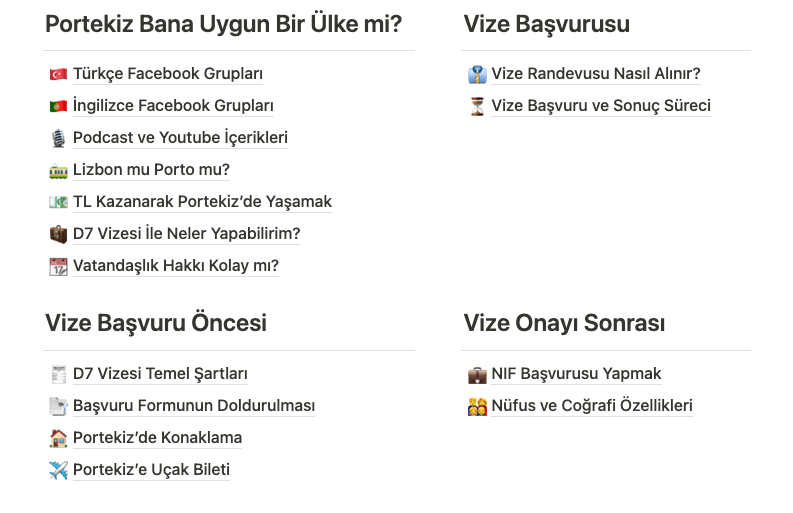Open Türkçe Facebook Grupları page

tap(167, 74)
